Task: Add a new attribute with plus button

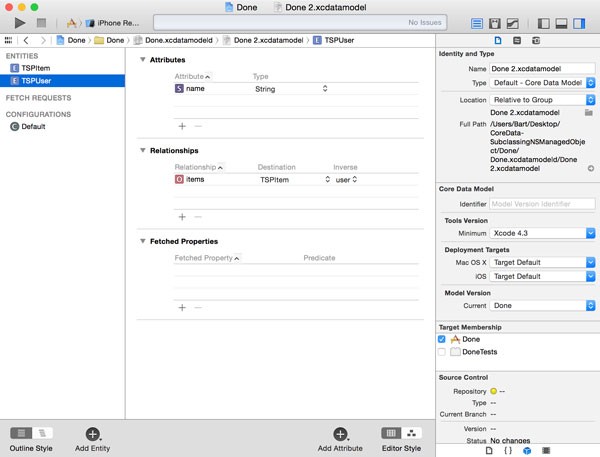Action: pyautogui.click(x=182, y=126)
